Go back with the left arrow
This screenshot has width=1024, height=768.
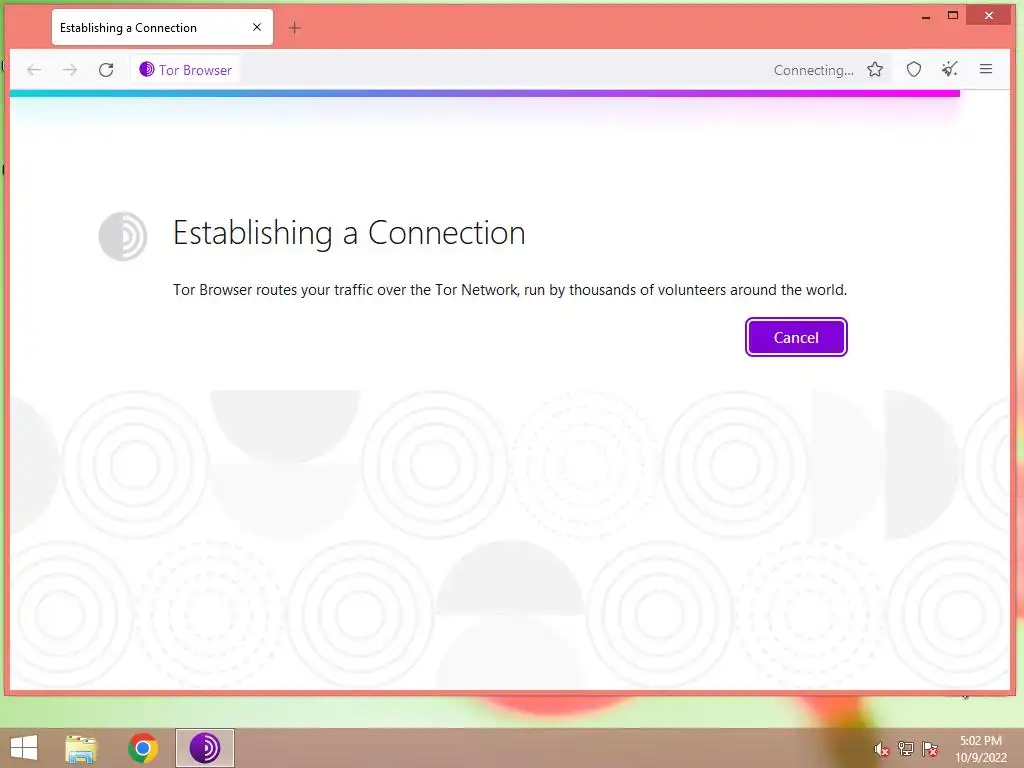34,70
